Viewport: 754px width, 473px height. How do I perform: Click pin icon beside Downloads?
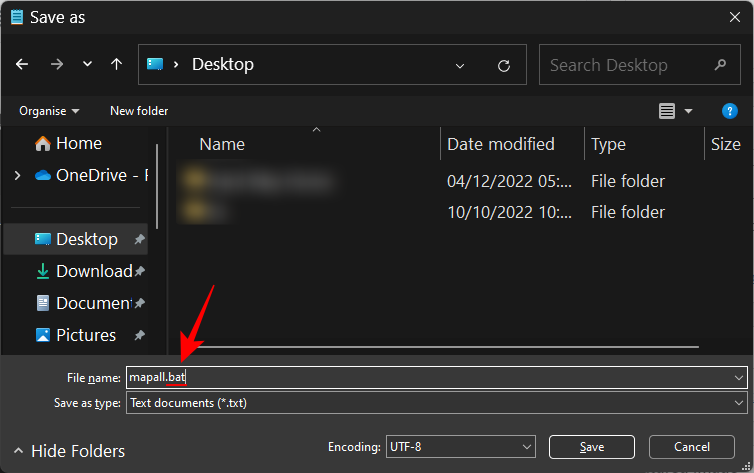(x=139, y=271)
